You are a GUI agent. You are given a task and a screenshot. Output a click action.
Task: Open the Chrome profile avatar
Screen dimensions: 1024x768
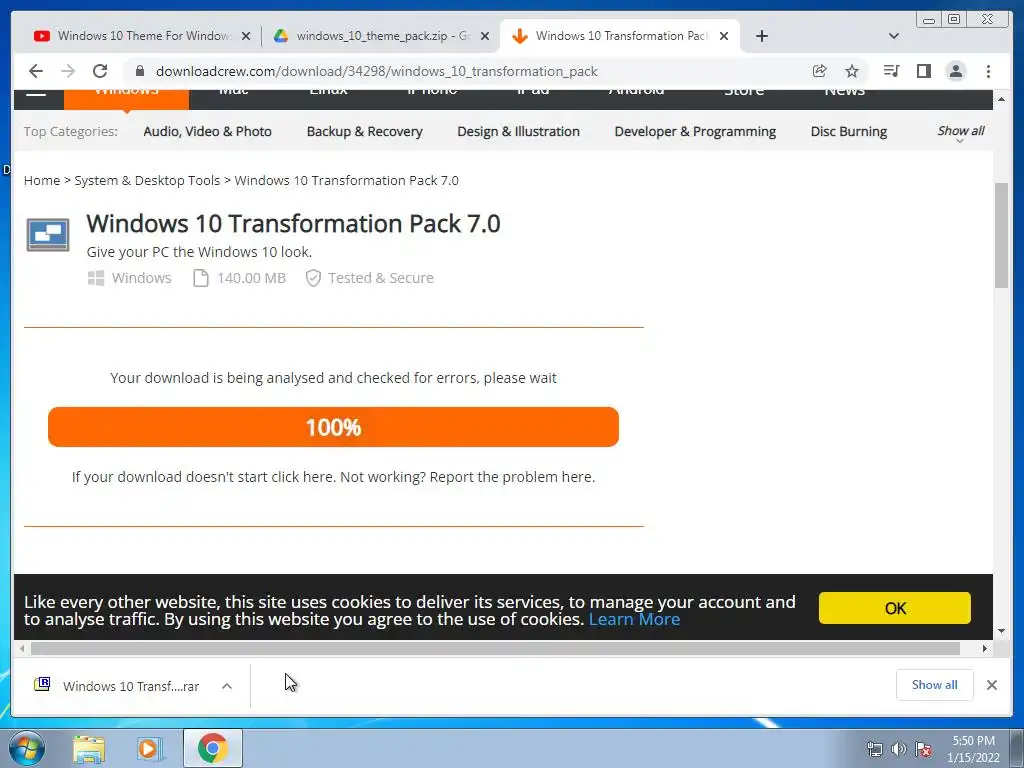(955, 71)
